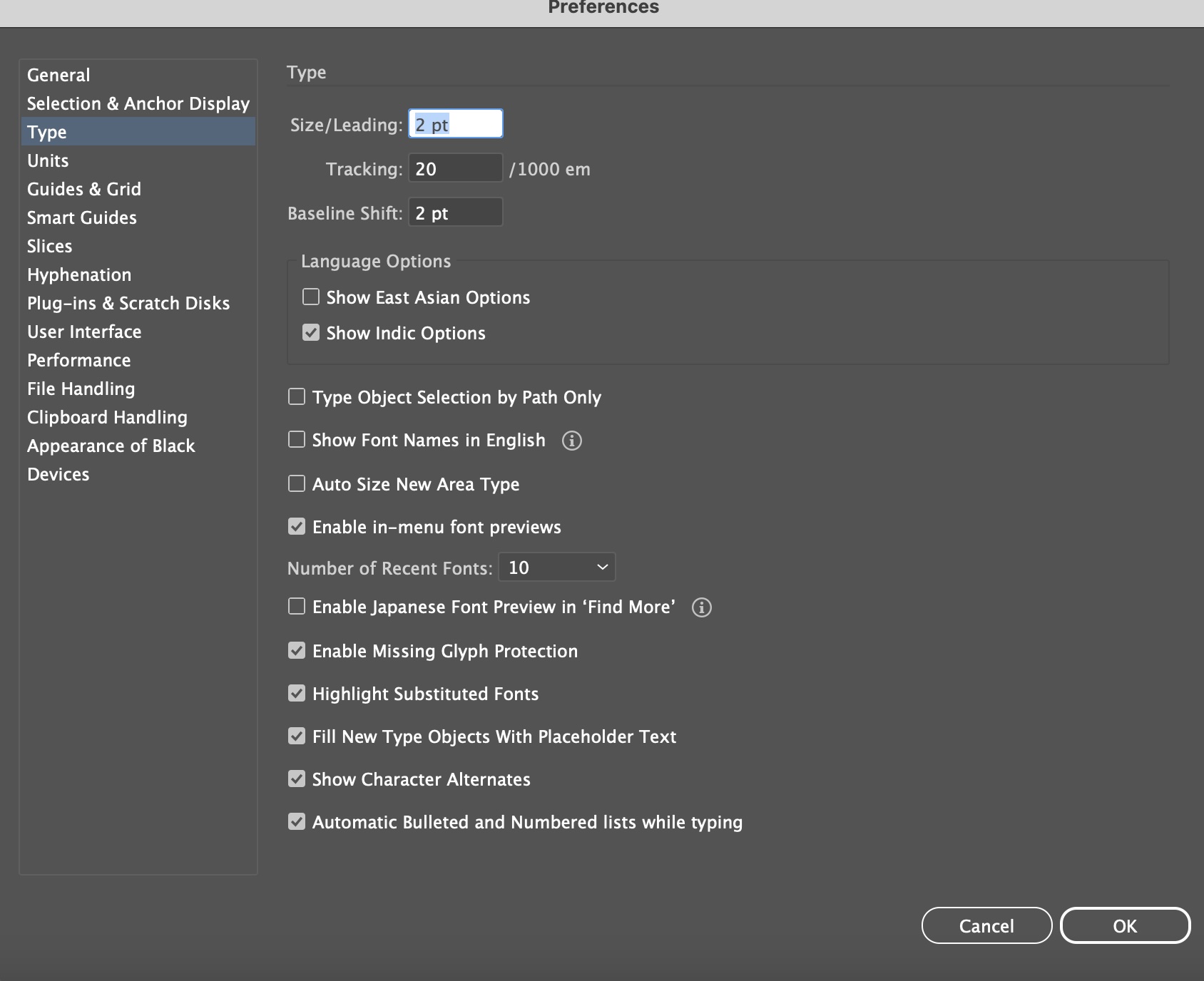Cancel the Preferences dialog

point(986,925)
